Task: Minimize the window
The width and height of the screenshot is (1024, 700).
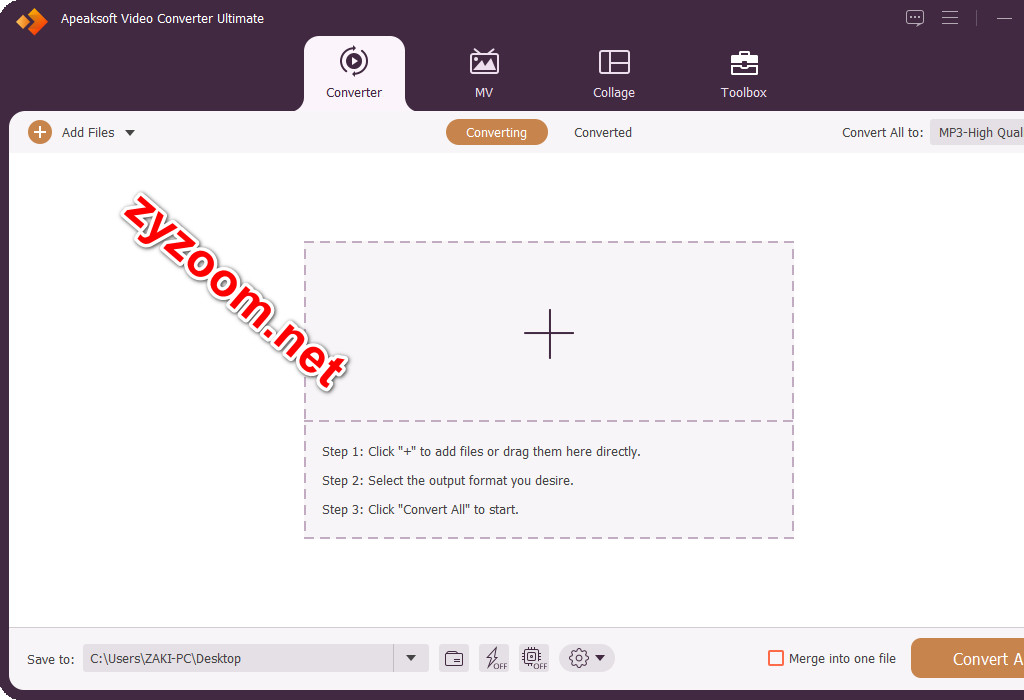Action: (x=1004, y=18)
